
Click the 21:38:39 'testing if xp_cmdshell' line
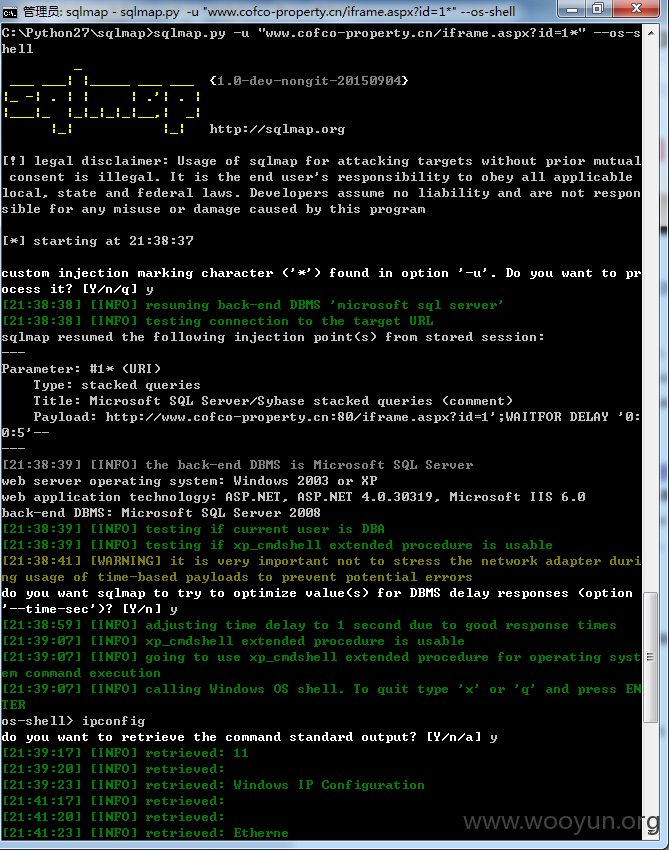277,545
